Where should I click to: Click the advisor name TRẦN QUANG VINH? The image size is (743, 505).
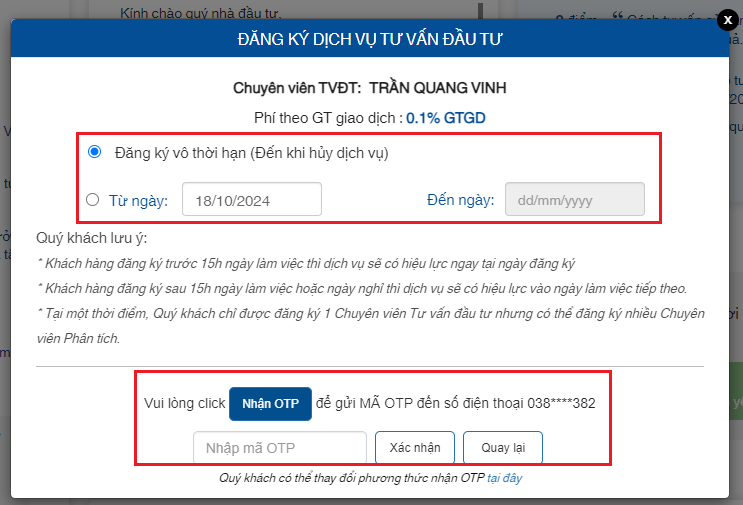(437, 88)
